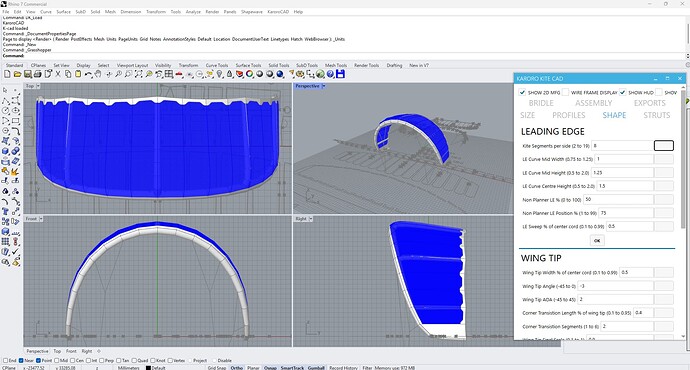The width and height of the screenshot is (690, 370).
Task: Disable the Near osnap checkbox
Action: pos(21,360)
